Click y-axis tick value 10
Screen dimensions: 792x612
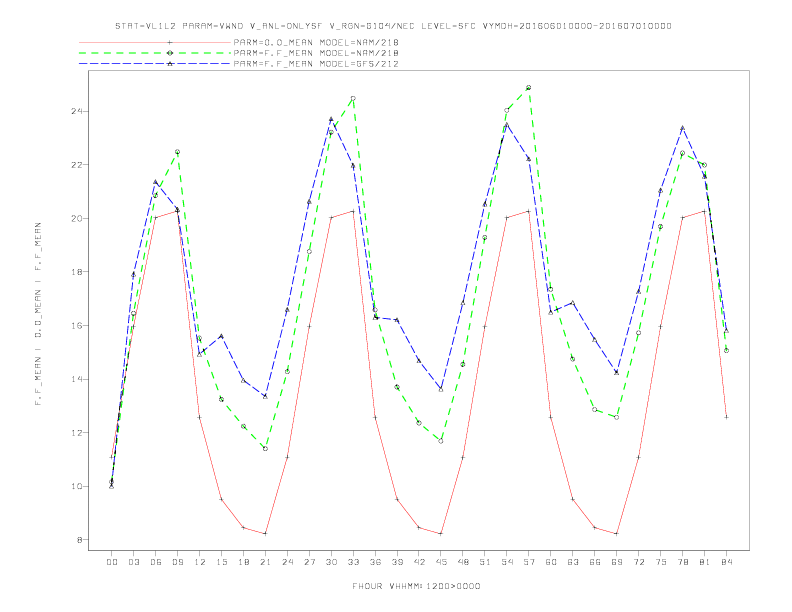tap(76, 486)
